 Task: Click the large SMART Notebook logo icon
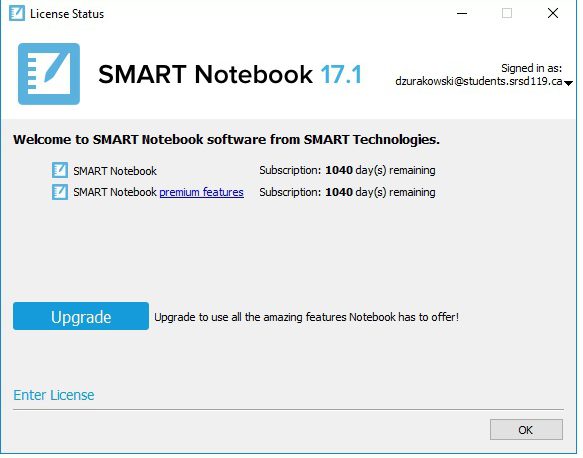pyautogui.click(x=49, y=74)
